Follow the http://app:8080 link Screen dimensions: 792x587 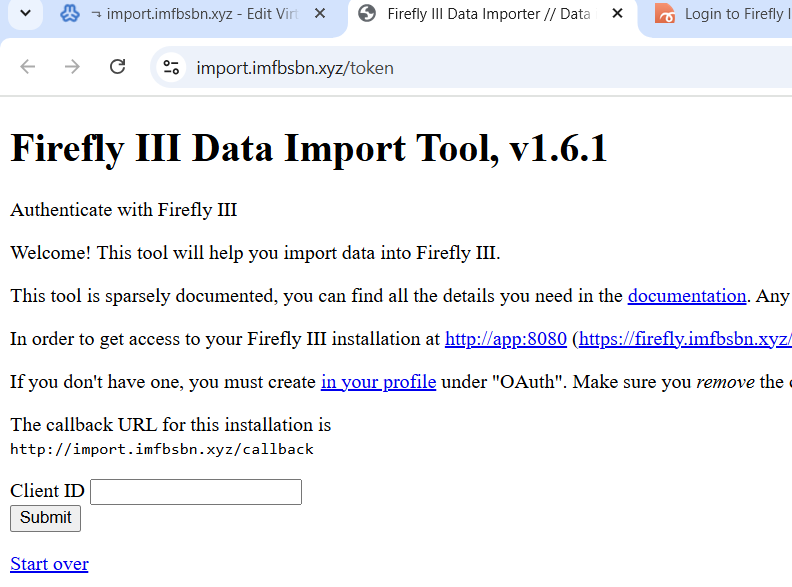(505, 339)
